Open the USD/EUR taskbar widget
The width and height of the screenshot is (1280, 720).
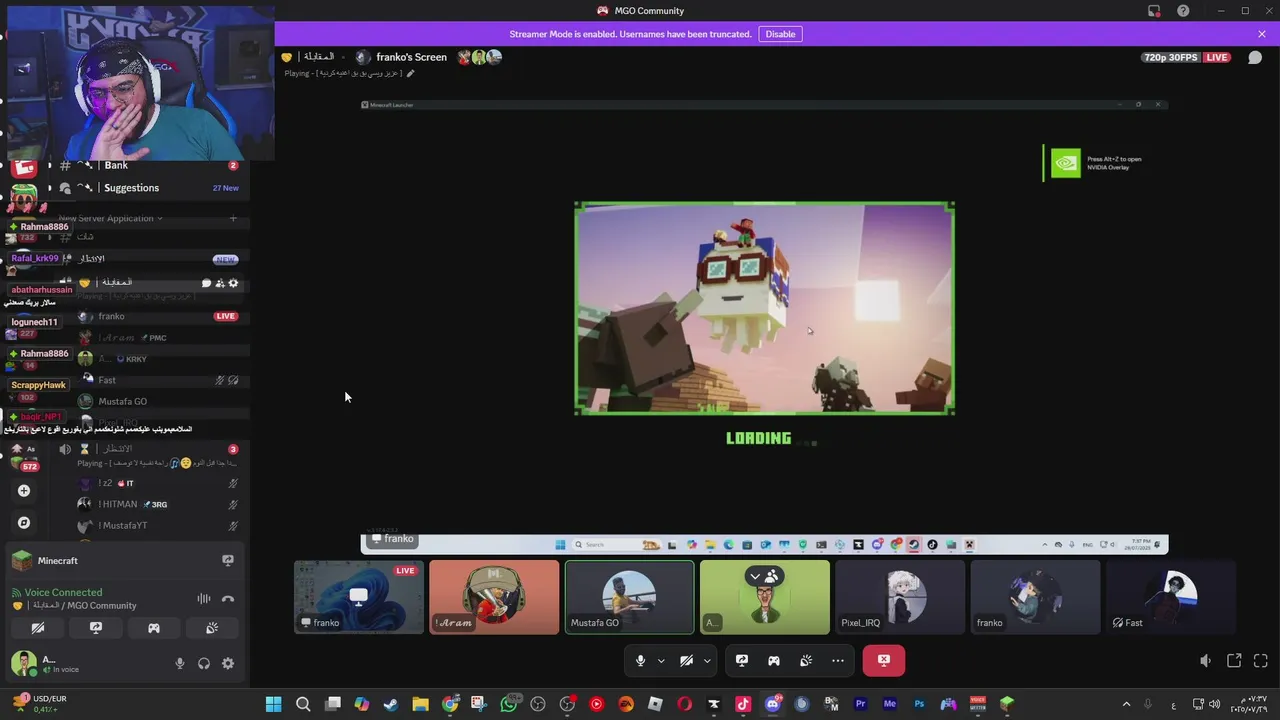(40, 704)
